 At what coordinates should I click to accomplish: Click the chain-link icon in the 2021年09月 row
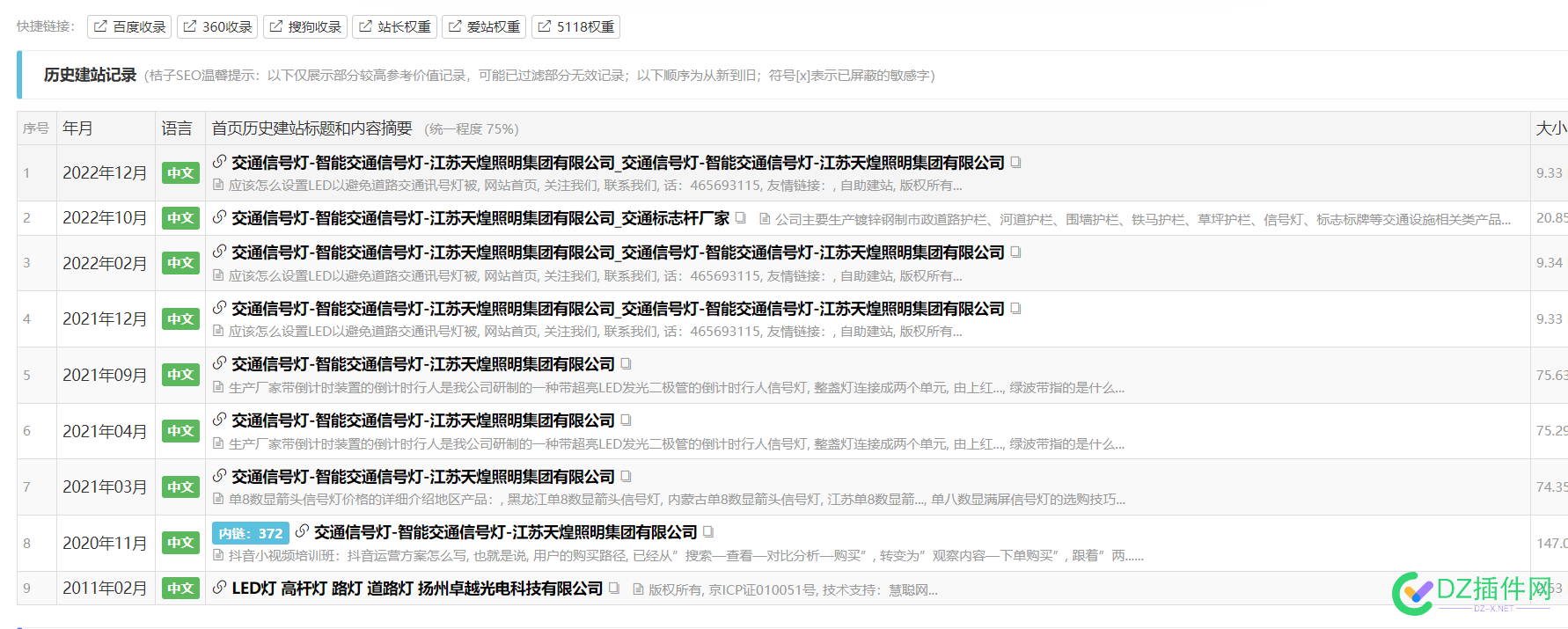(x=219, y=363)
